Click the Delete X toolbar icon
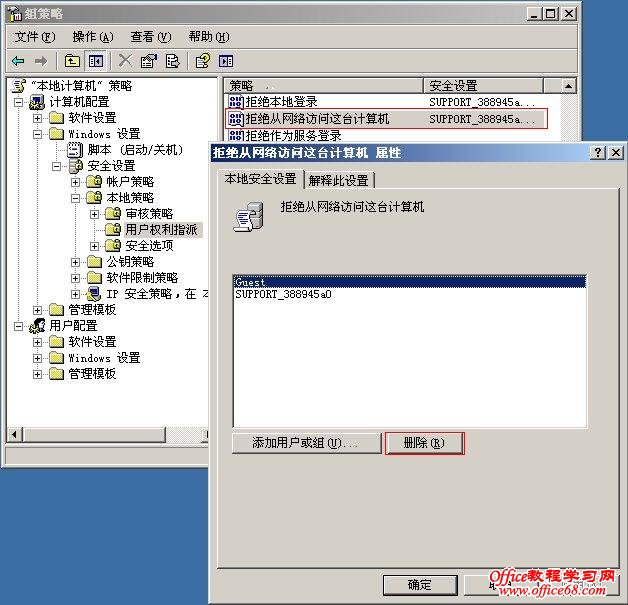The image size is (628, 605). pyautogui.click(x=125, y=61)
